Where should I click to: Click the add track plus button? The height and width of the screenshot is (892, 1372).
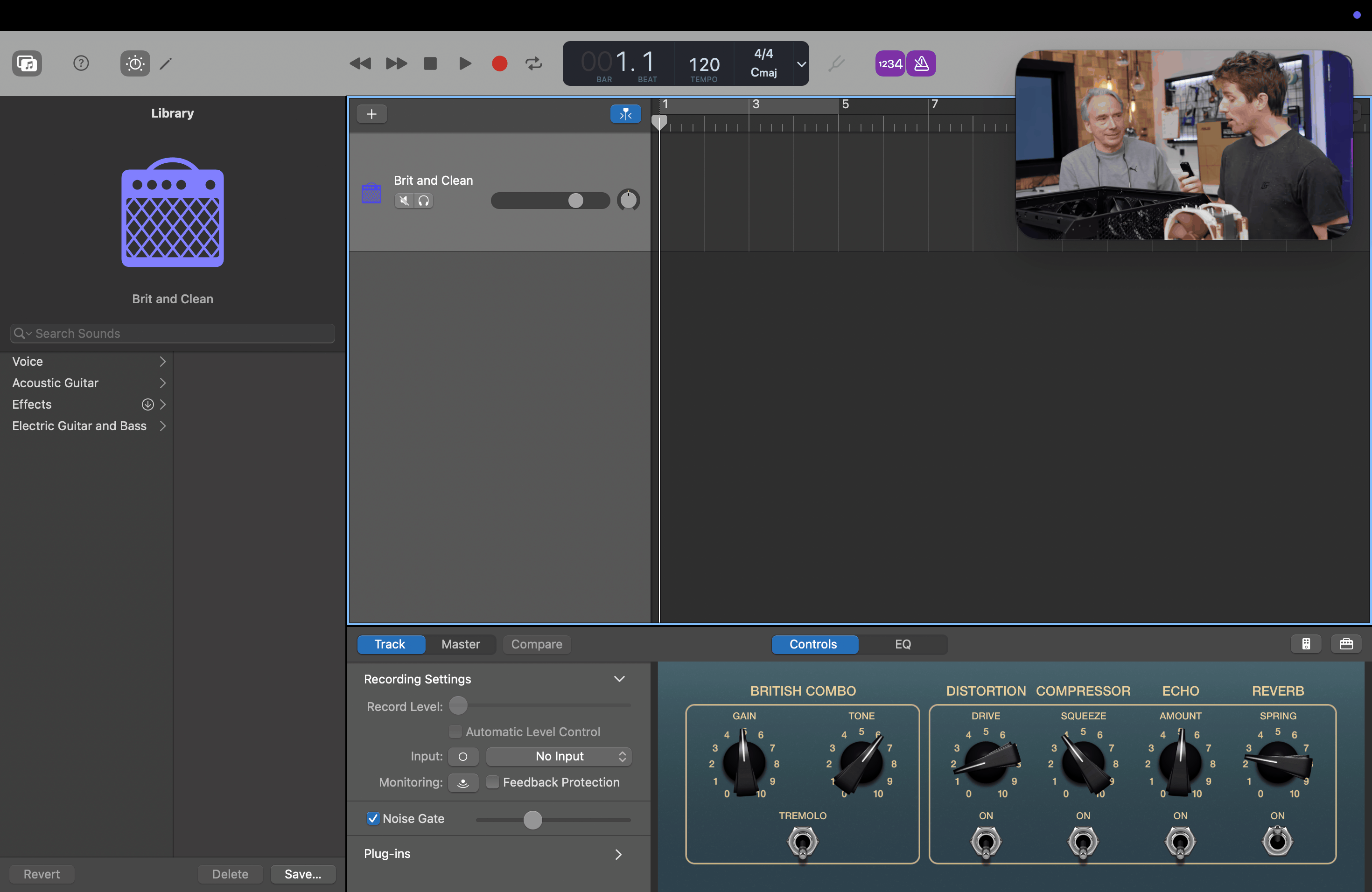(x=372, y=114)
